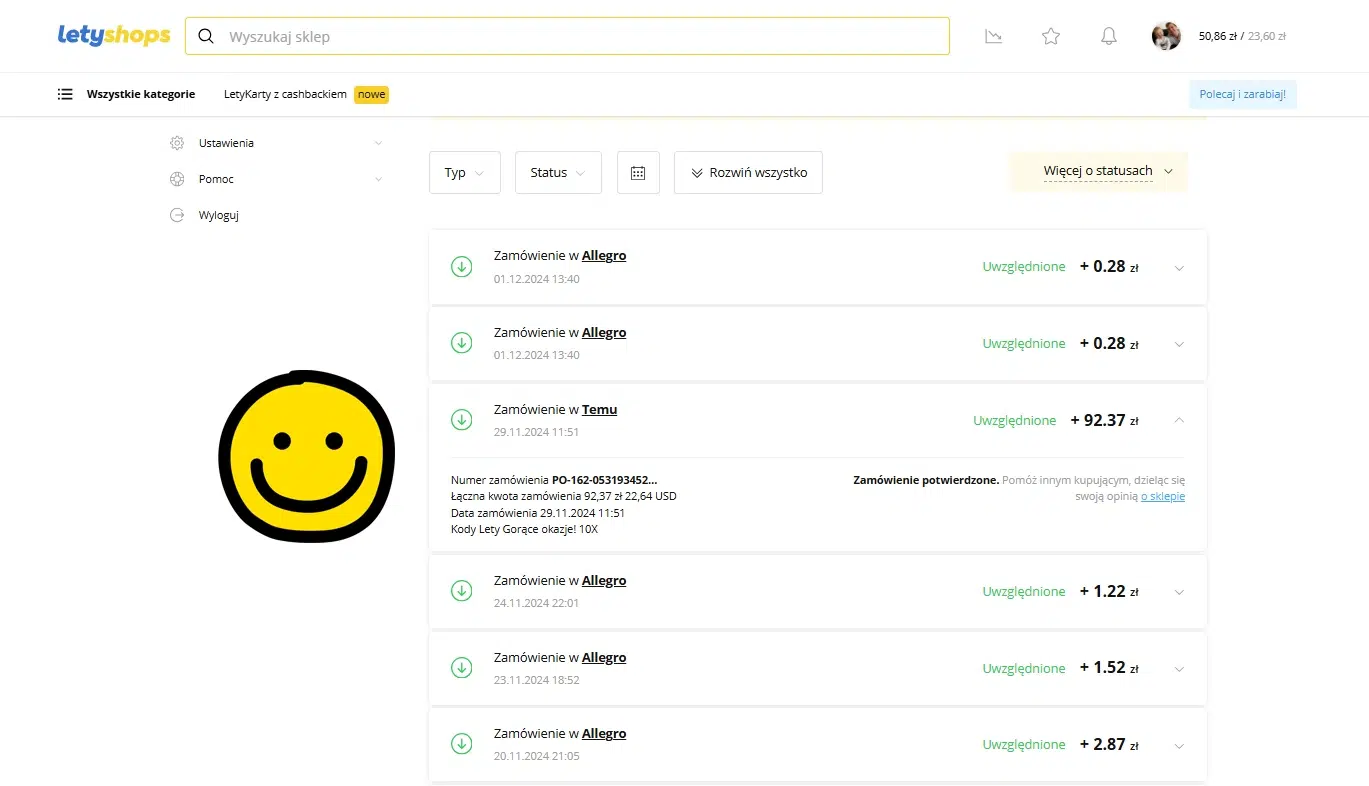Expand the Allegro order worth 2.87 zł
This screenshot has width=1369, height=786.
[x=1179, y=745]
